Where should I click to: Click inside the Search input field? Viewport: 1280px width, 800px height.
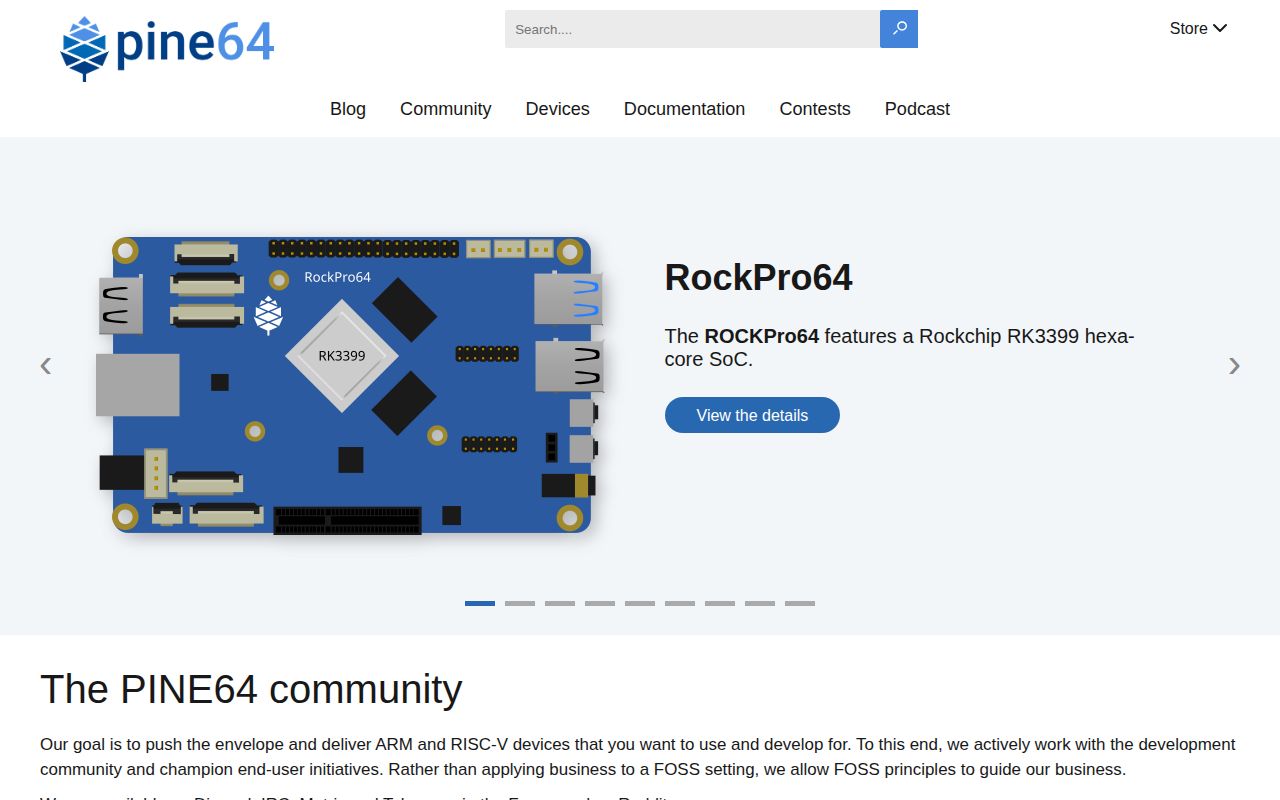tap(690, 29)
